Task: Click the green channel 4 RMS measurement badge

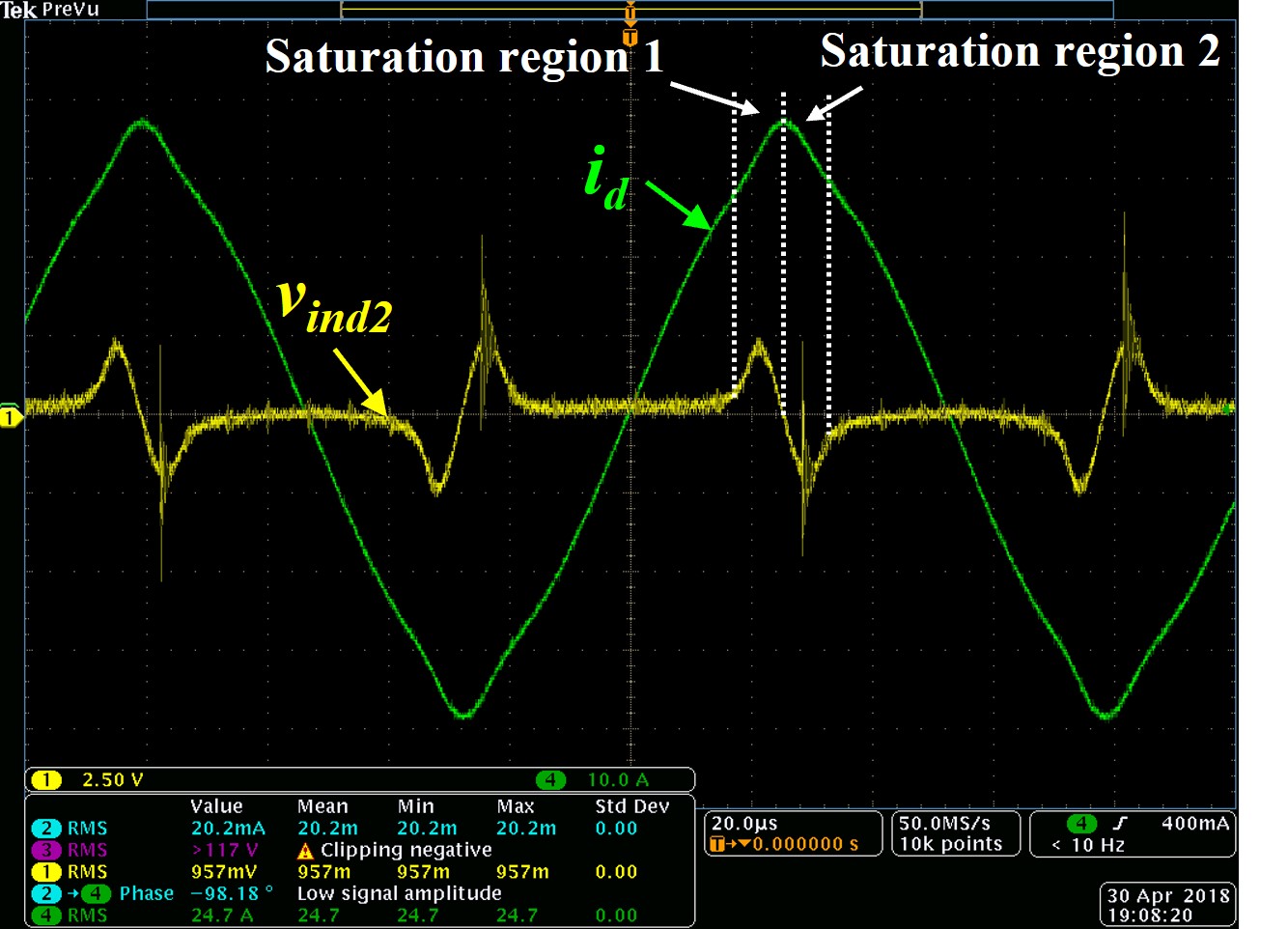Action: (45, 915)
